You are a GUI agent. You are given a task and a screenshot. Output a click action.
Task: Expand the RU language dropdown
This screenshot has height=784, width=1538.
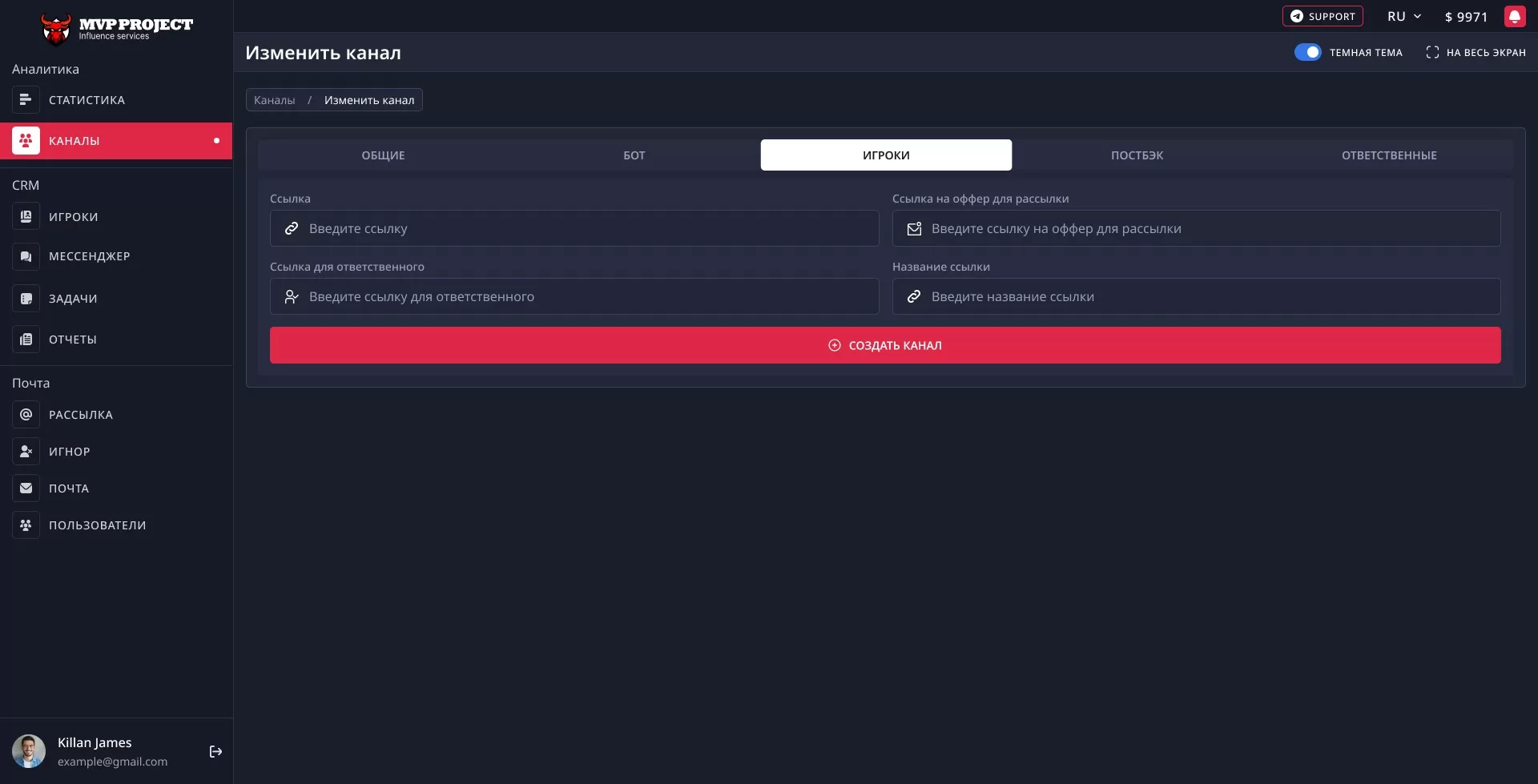[1404, 17]
